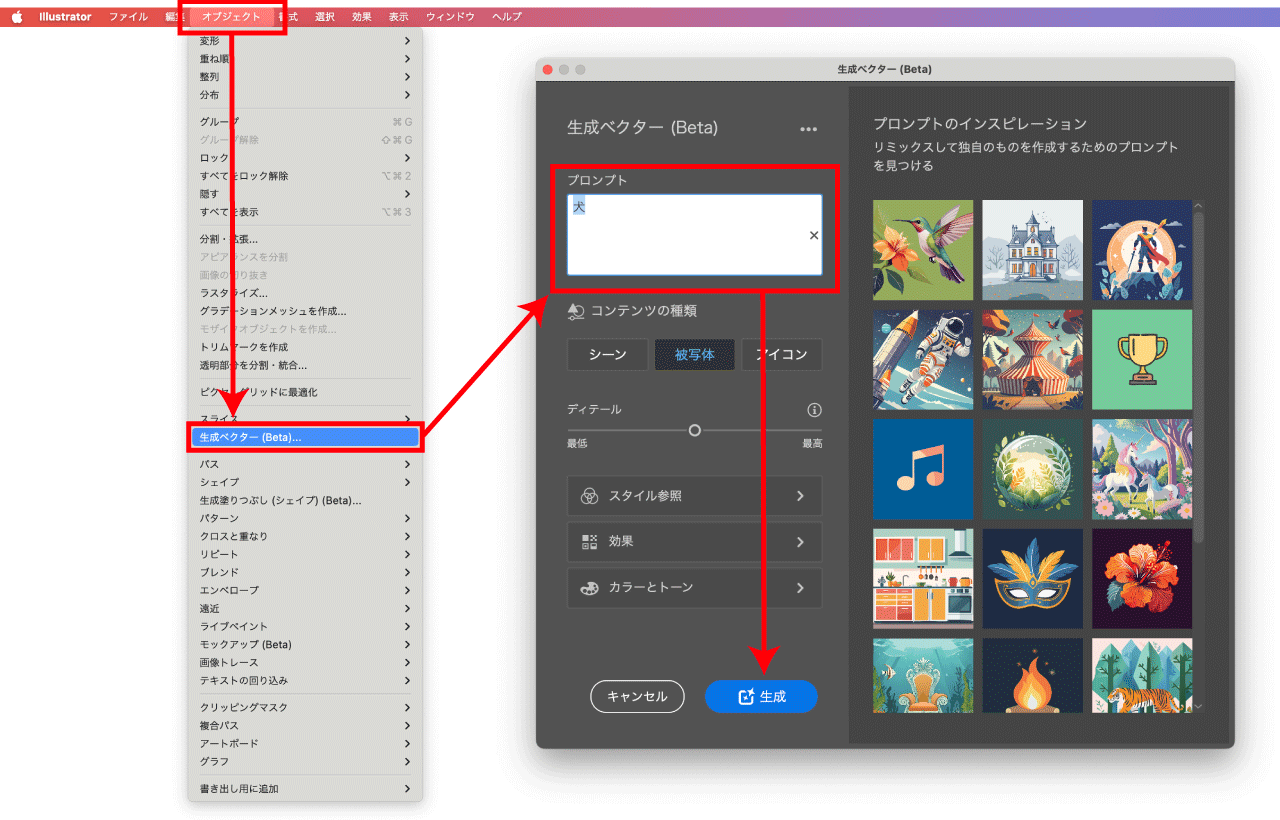Clear the prompt with the X icon
The image size is (1280, 820).
[814, 235]
